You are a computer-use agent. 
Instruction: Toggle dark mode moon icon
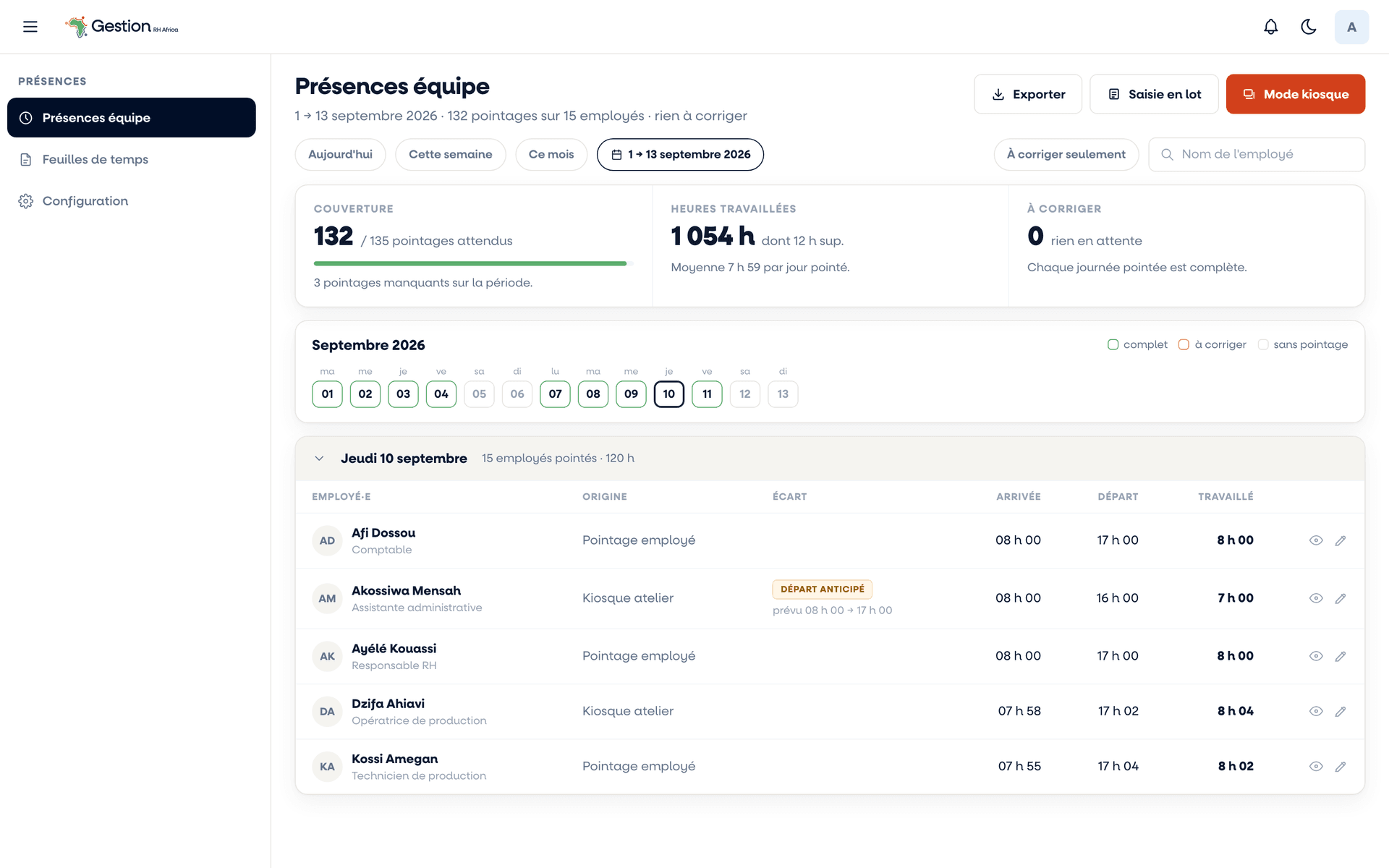coord(1308,27)
